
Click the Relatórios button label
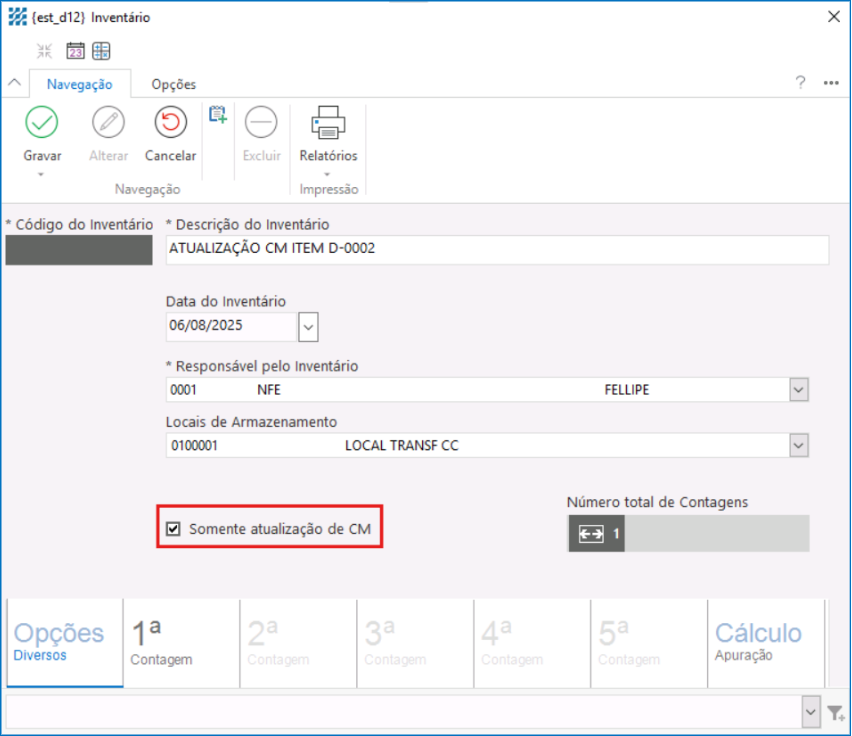point(328,156)
